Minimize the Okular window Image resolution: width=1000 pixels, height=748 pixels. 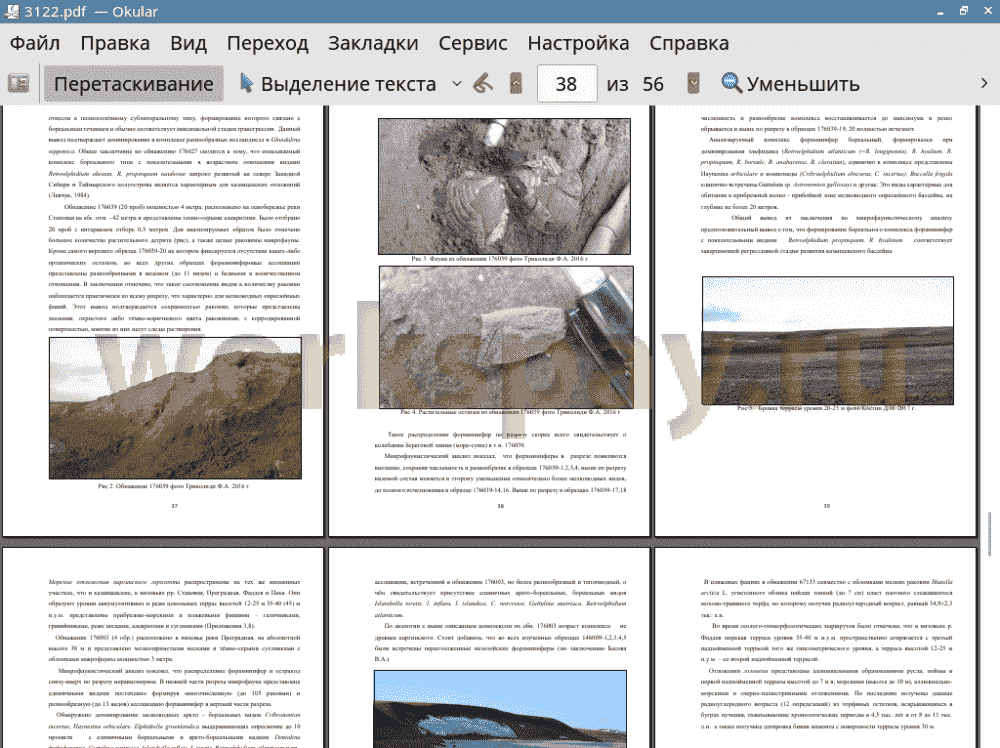[x=941, y=12]
